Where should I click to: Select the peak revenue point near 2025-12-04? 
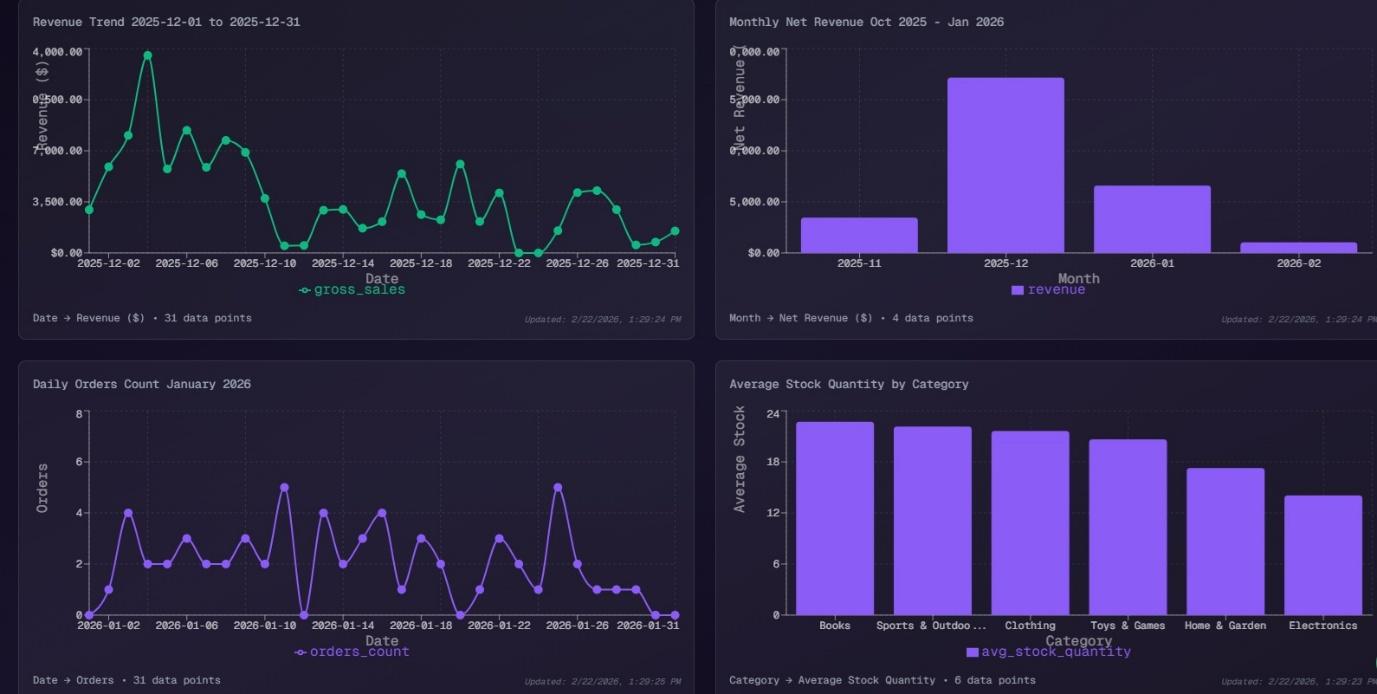tap(146, 57)
